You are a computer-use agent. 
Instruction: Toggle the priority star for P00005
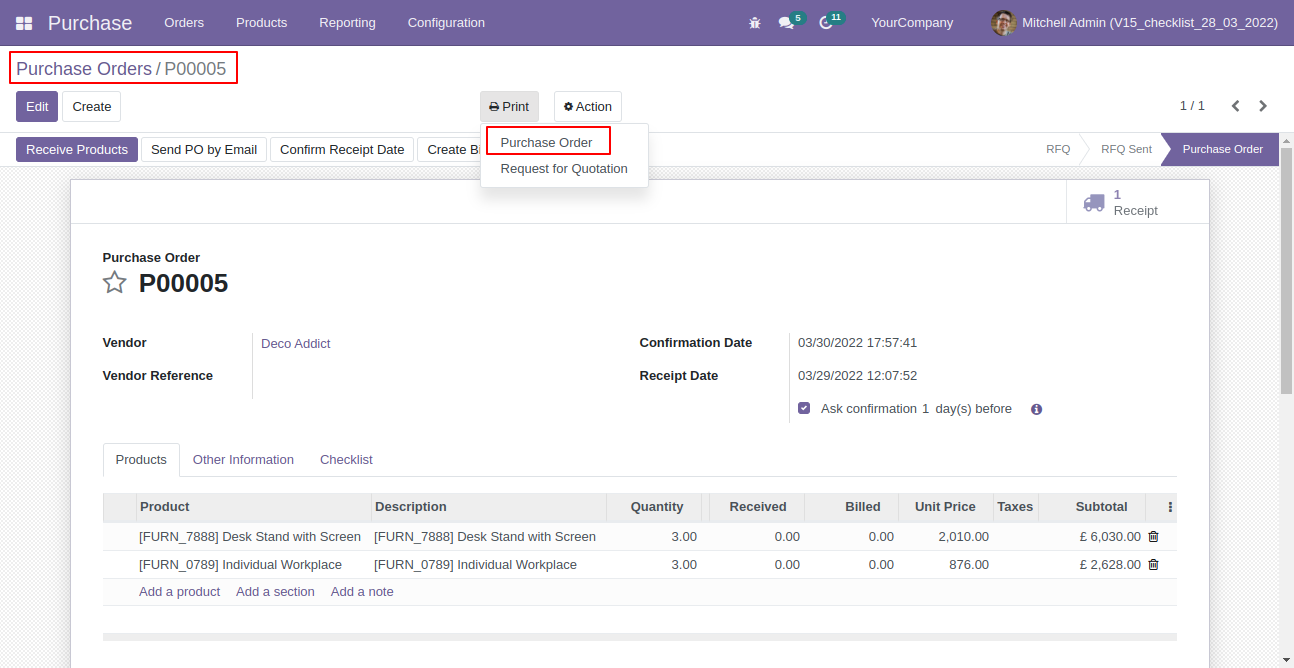point(115,283)
